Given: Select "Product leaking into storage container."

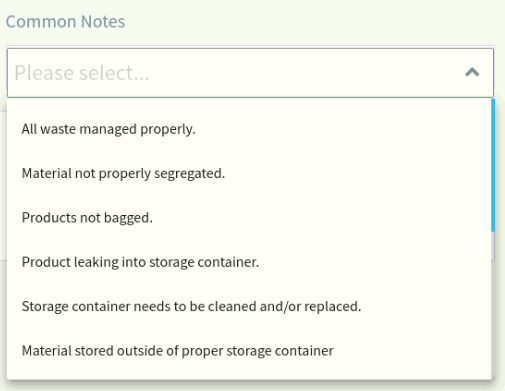Looking at the screenshot, I should coord(249,262).
